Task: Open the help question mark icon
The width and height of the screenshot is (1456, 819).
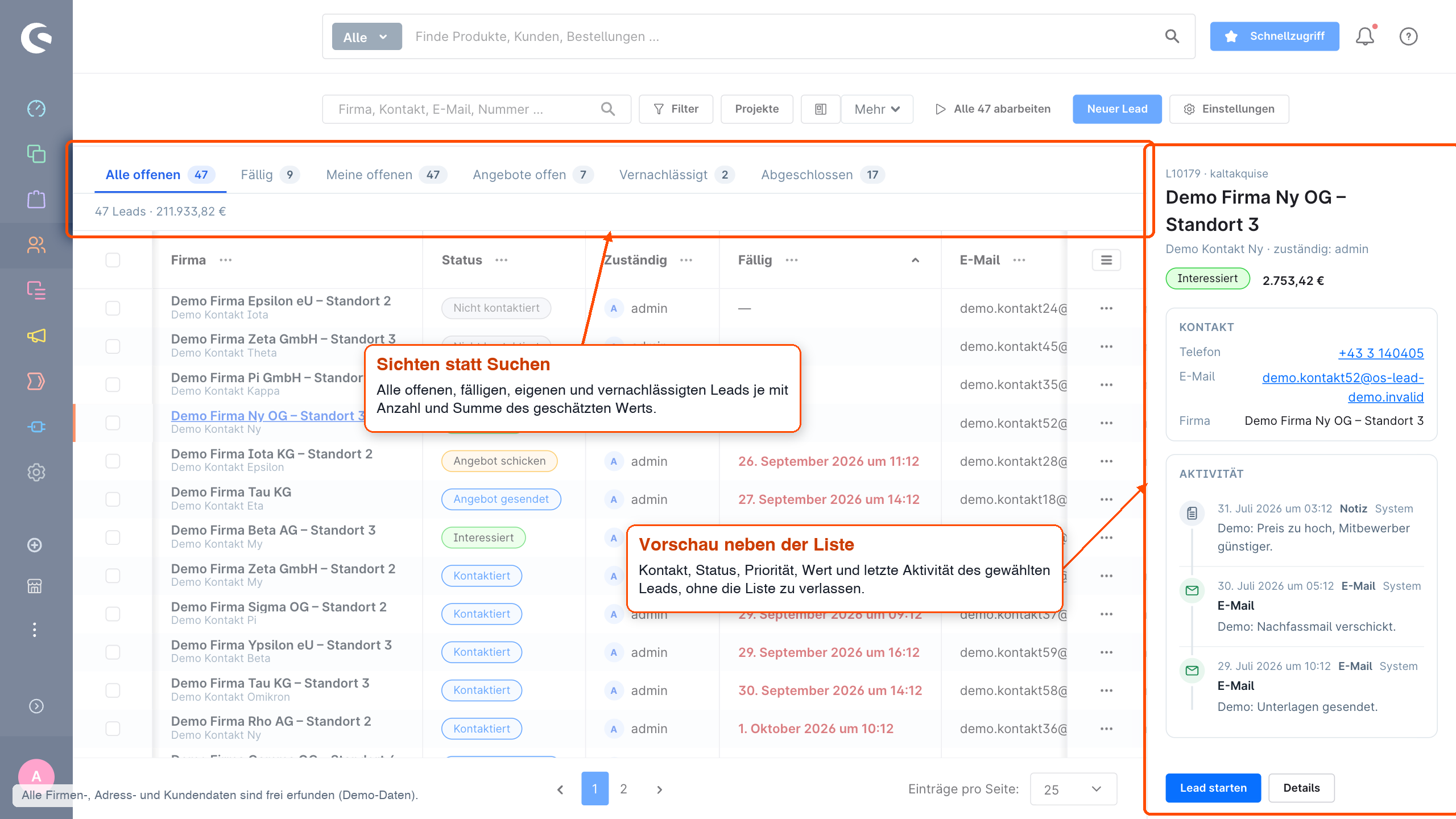Action: (x=1408, y=36)
